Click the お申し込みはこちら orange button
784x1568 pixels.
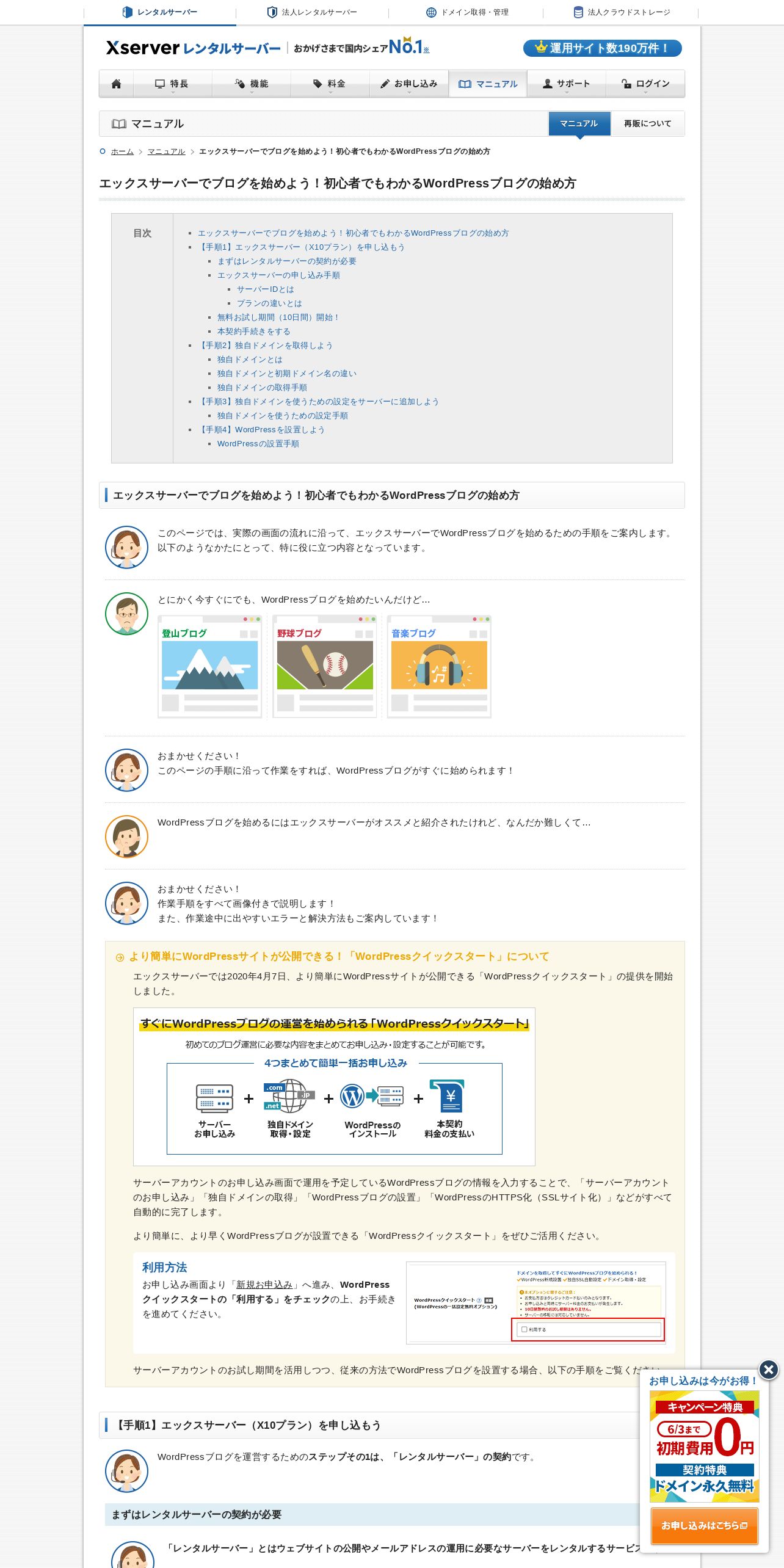click(x=704, y=1525)
